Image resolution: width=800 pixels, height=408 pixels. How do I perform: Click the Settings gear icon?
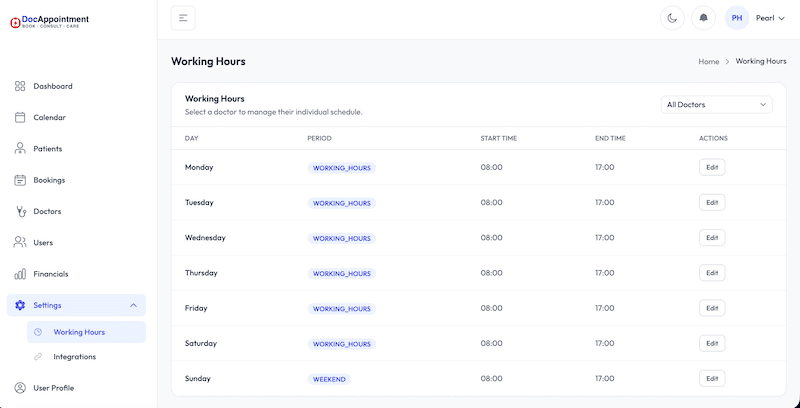point(20,305)
